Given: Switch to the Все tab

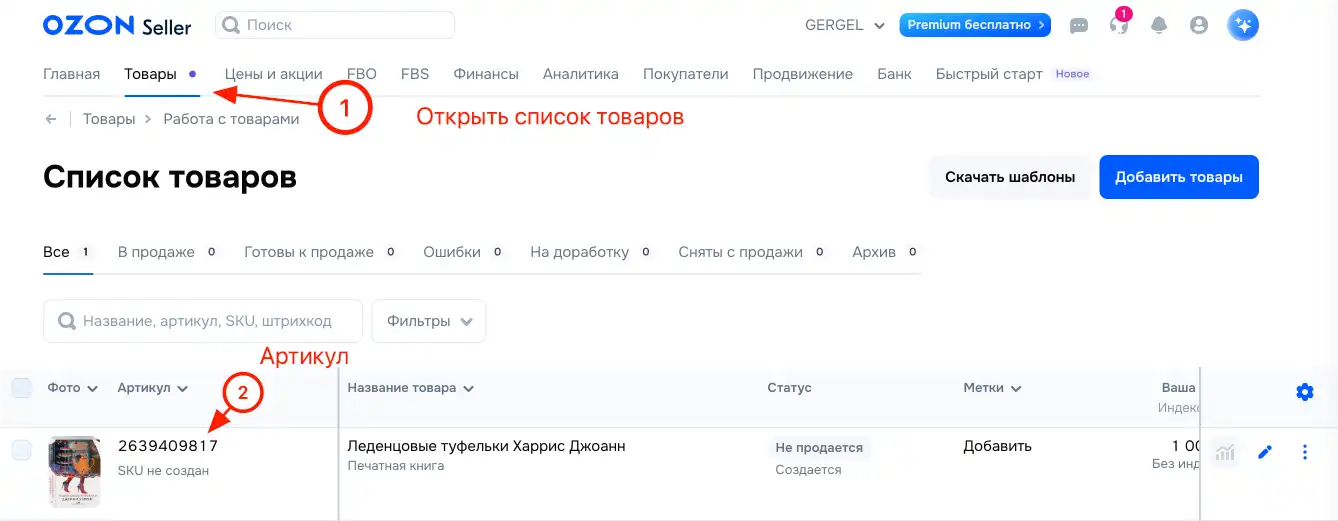Looking at the screenshot, I should click(68, 252).
